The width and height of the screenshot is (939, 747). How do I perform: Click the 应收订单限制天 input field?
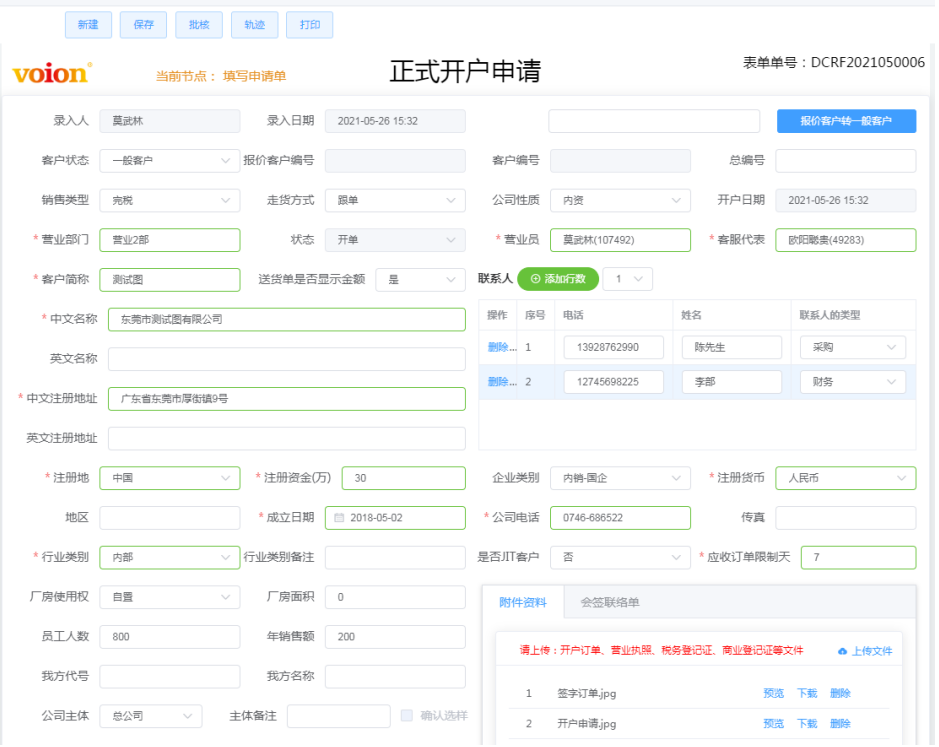click(x=858, y=558)
